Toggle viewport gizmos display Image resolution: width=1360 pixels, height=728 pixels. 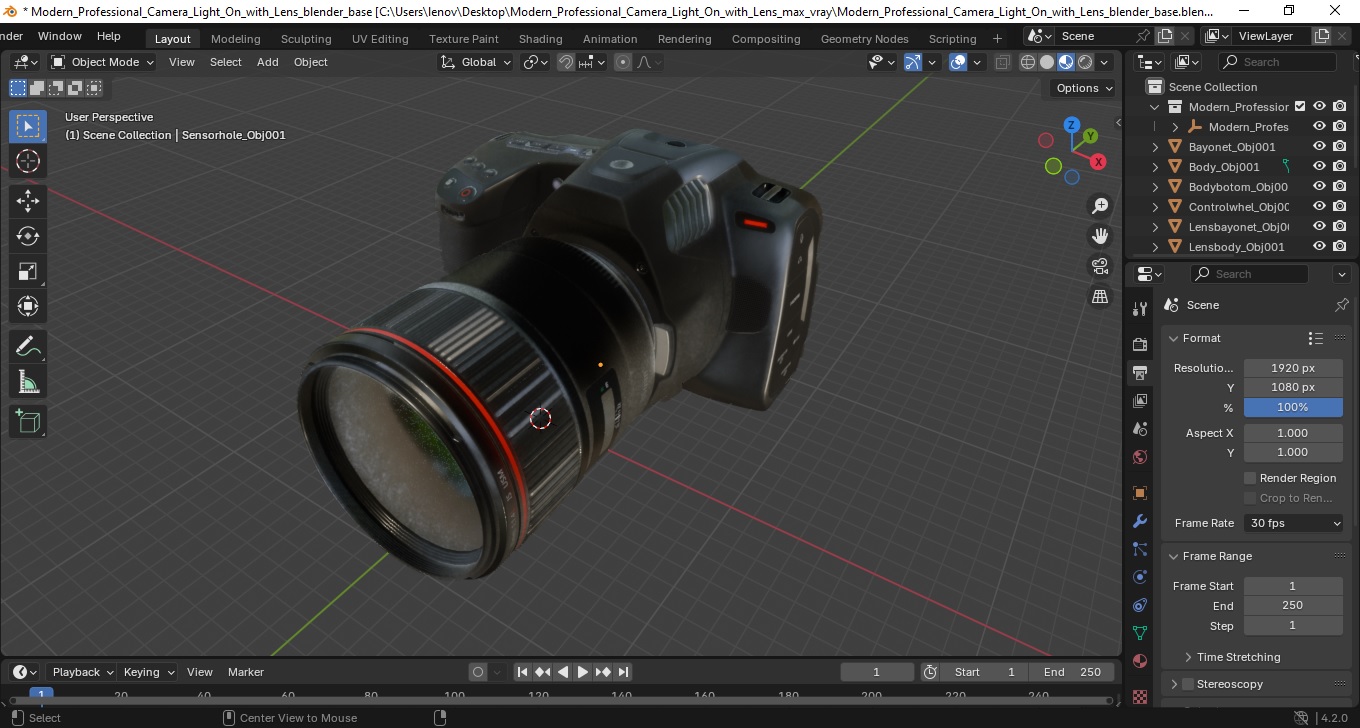(x=912, y=62)
